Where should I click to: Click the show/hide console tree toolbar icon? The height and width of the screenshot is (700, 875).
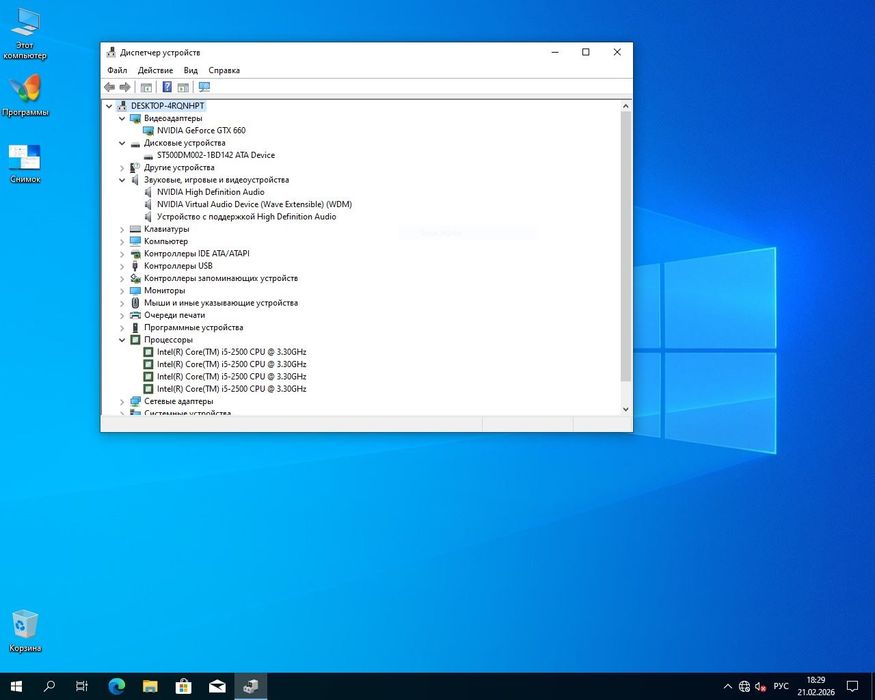146,87
